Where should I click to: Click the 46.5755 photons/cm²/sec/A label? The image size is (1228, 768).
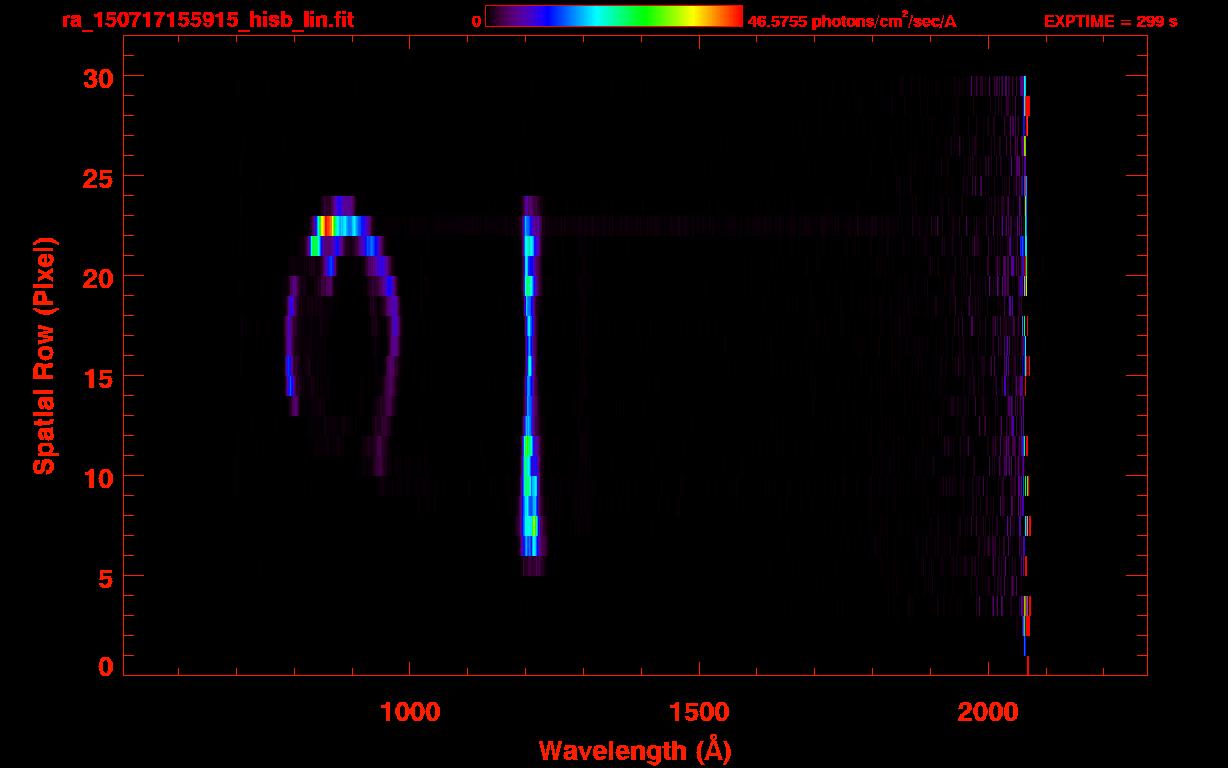point(852,20)
